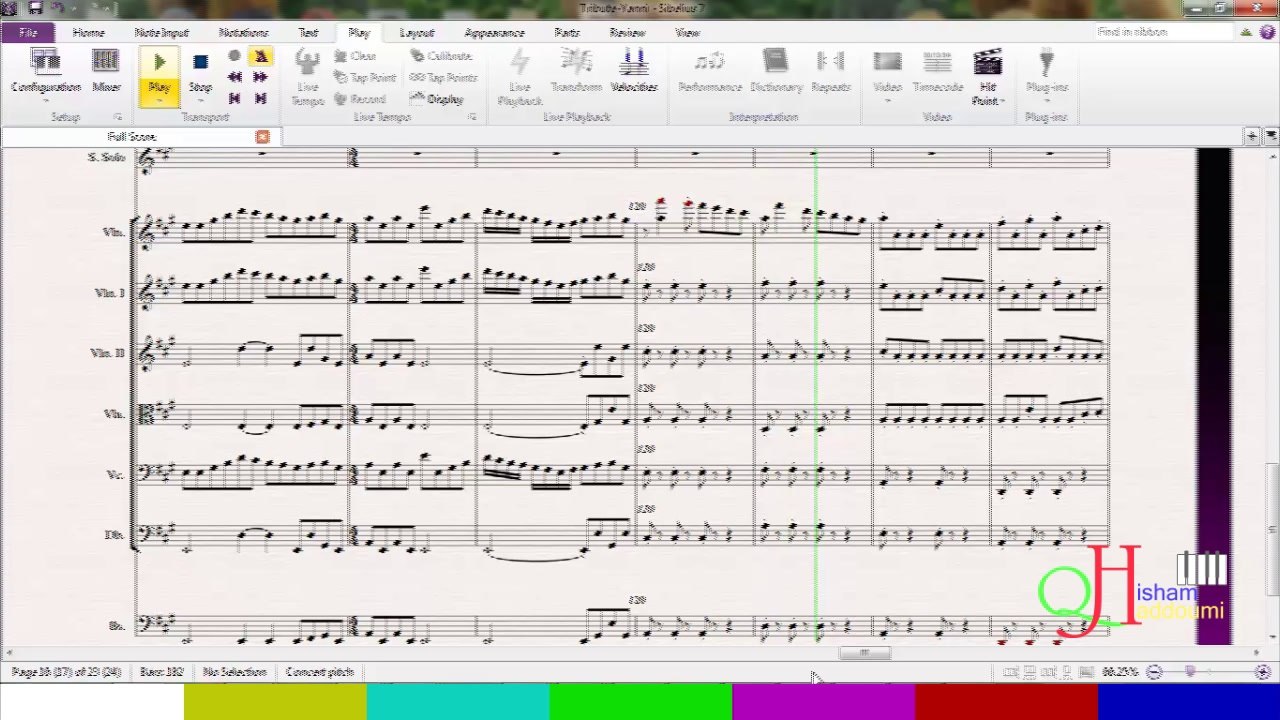Move playback line to start icon
Screen dimensions: 1280x720
coord(234,98)
